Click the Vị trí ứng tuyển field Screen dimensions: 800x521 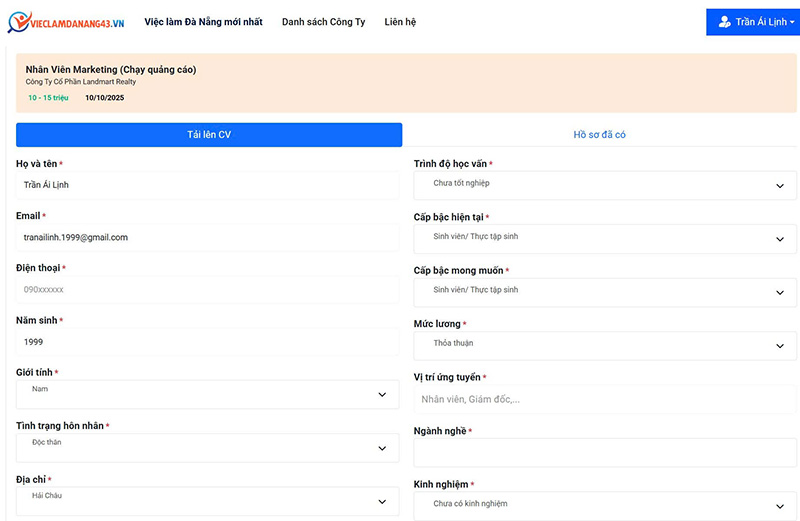605,399
